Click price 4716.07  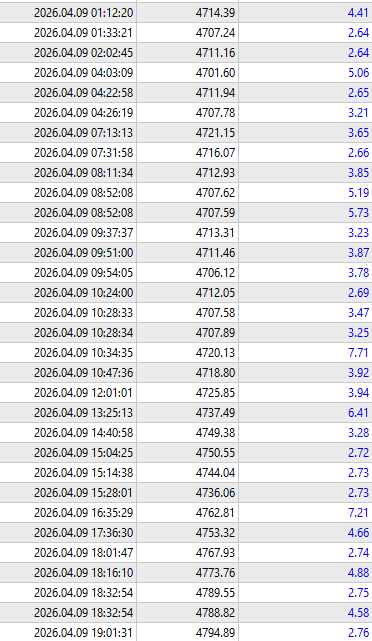pyautogui.click(x=215, y=153)
